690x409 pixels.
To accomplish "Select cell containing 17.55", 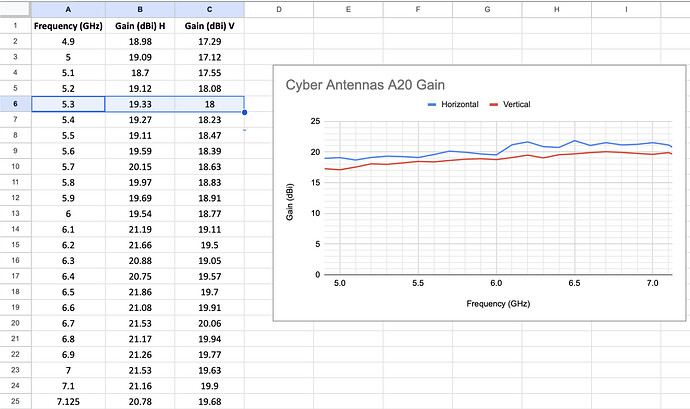I will click(209, 73).
